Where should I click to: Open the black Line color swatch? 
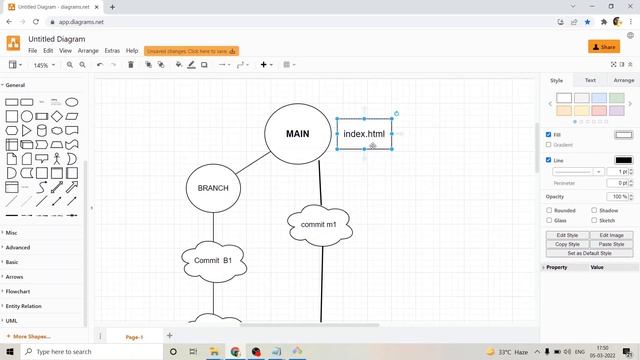pos(624,160)
